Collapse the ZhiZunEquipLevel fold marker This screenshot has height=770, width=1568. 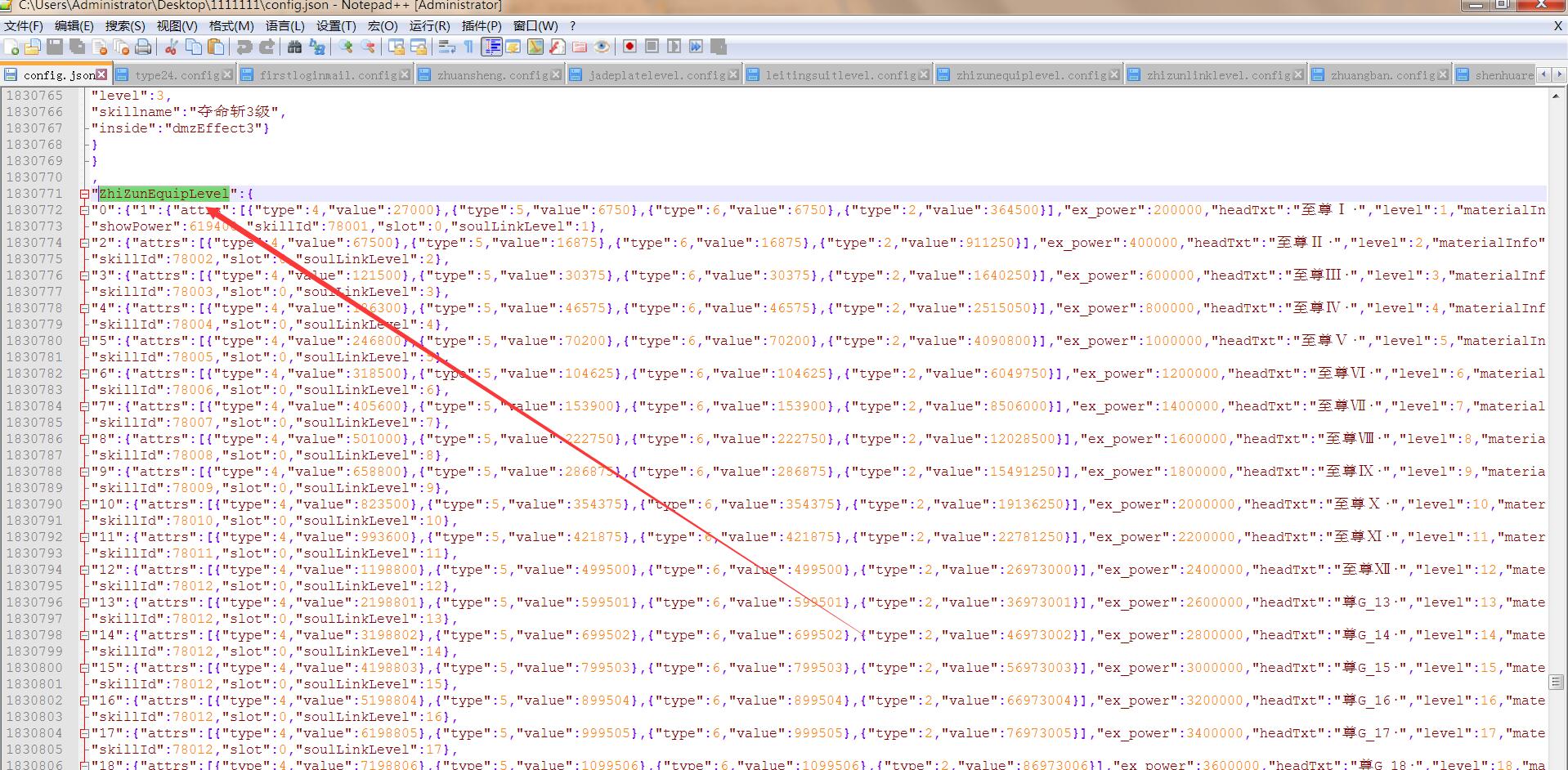[x=84, y=195]
